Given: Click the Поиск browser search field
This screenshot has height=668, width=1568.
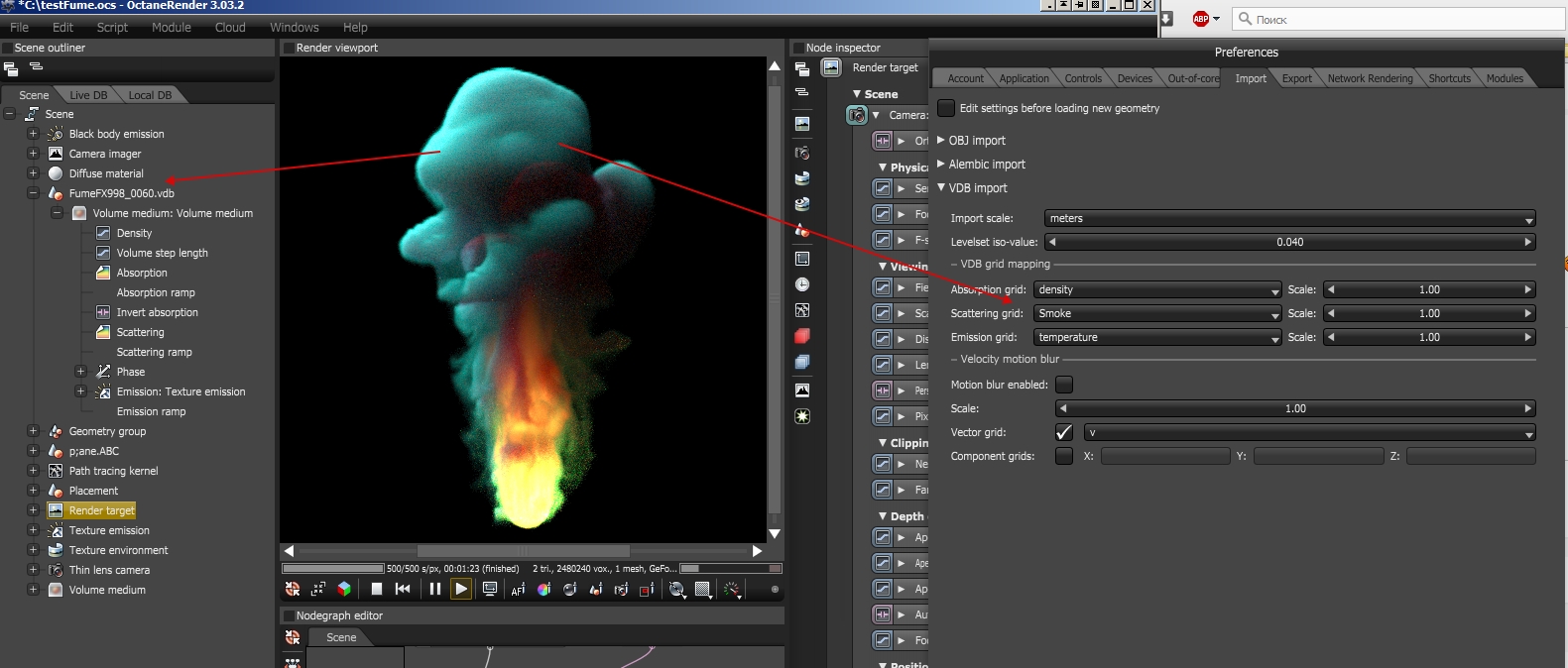Looking at the screenshot, I should 1398,19.
